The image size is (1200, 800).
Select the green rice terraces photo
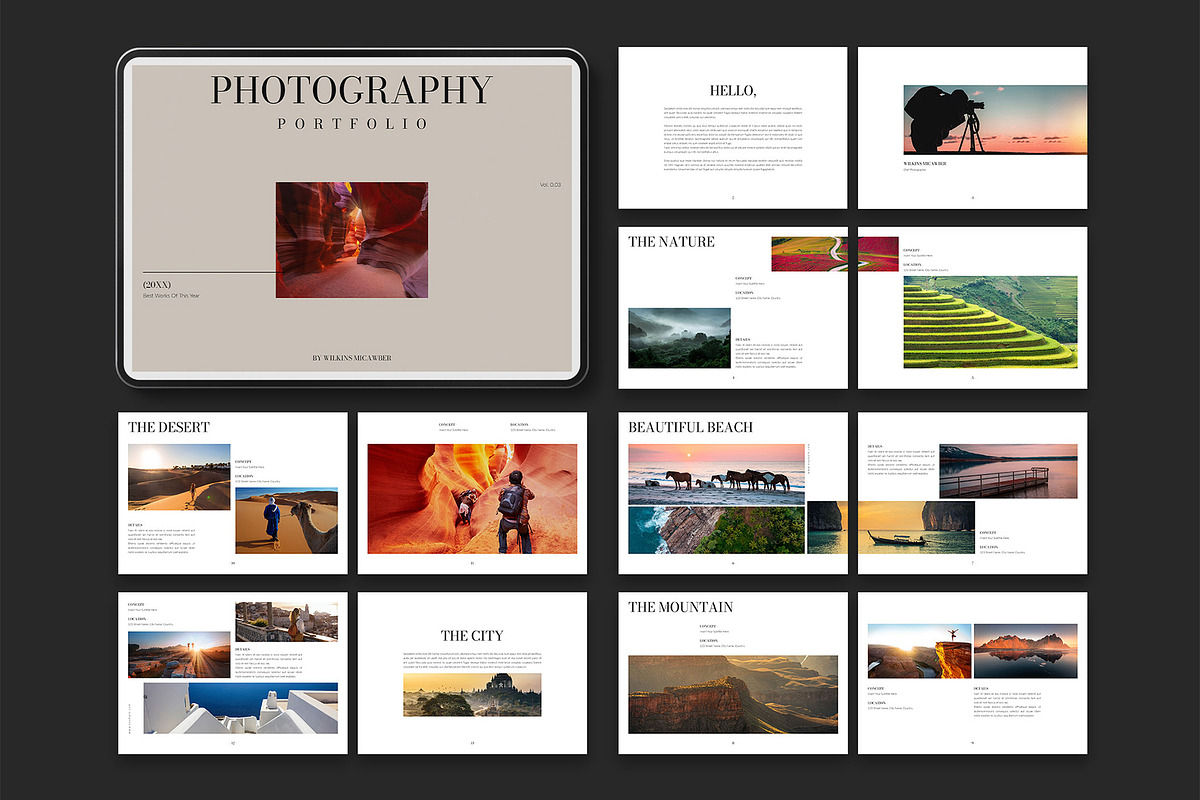click(x=990, y=322)
